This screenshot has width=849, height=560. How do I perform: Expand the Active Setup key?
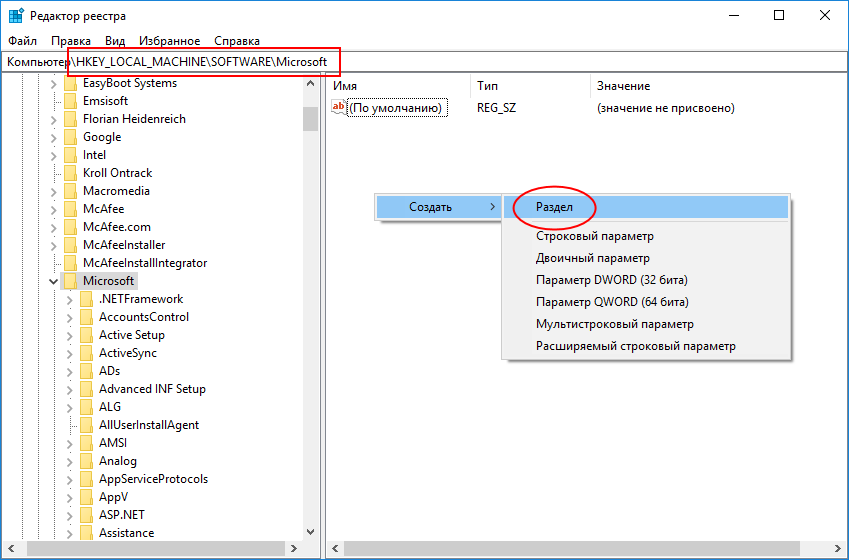(69, 335)
